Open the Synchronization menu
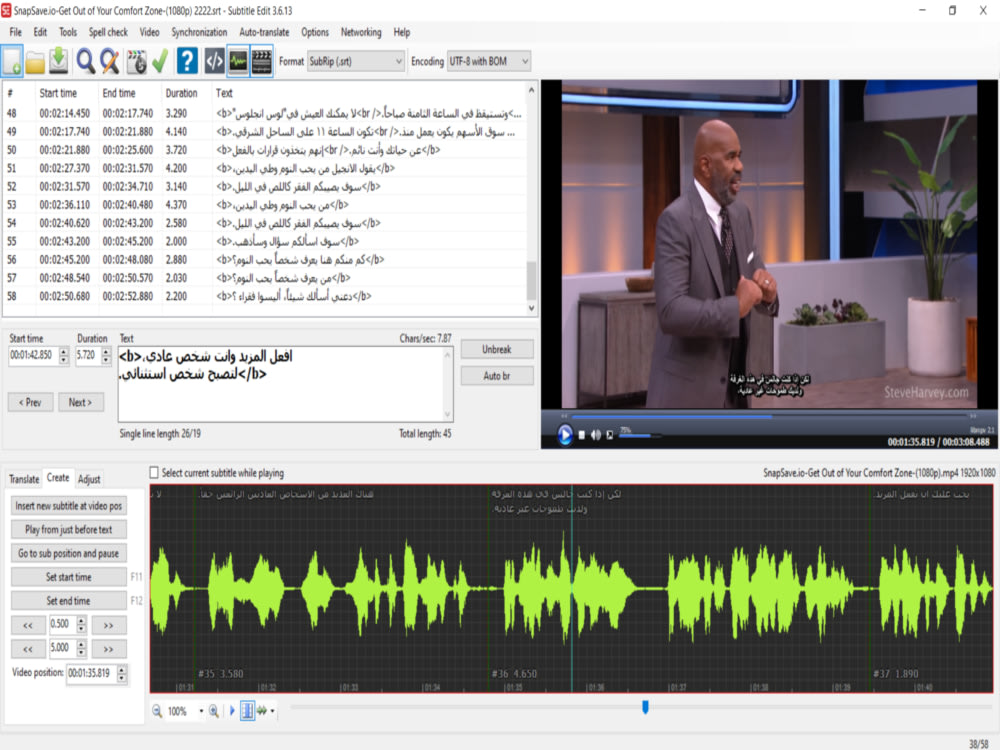This screenshot has width=1000, height=750. [x=199, y=31]
